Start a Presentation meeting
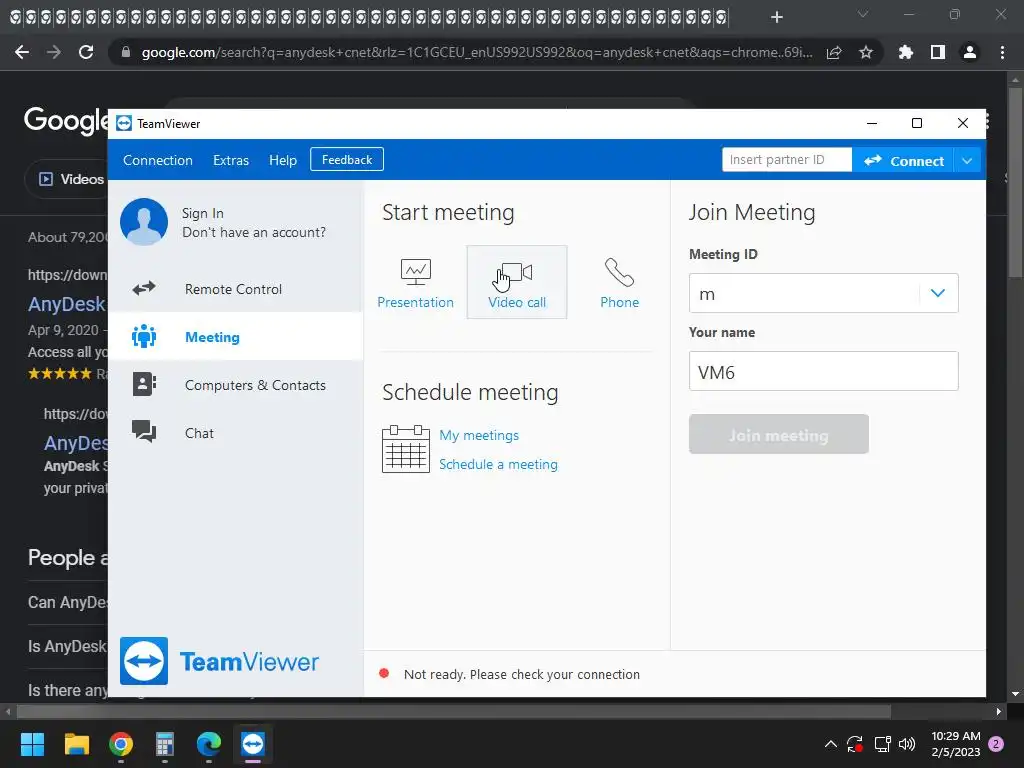 pyautogui.click(x=415, y=283)
